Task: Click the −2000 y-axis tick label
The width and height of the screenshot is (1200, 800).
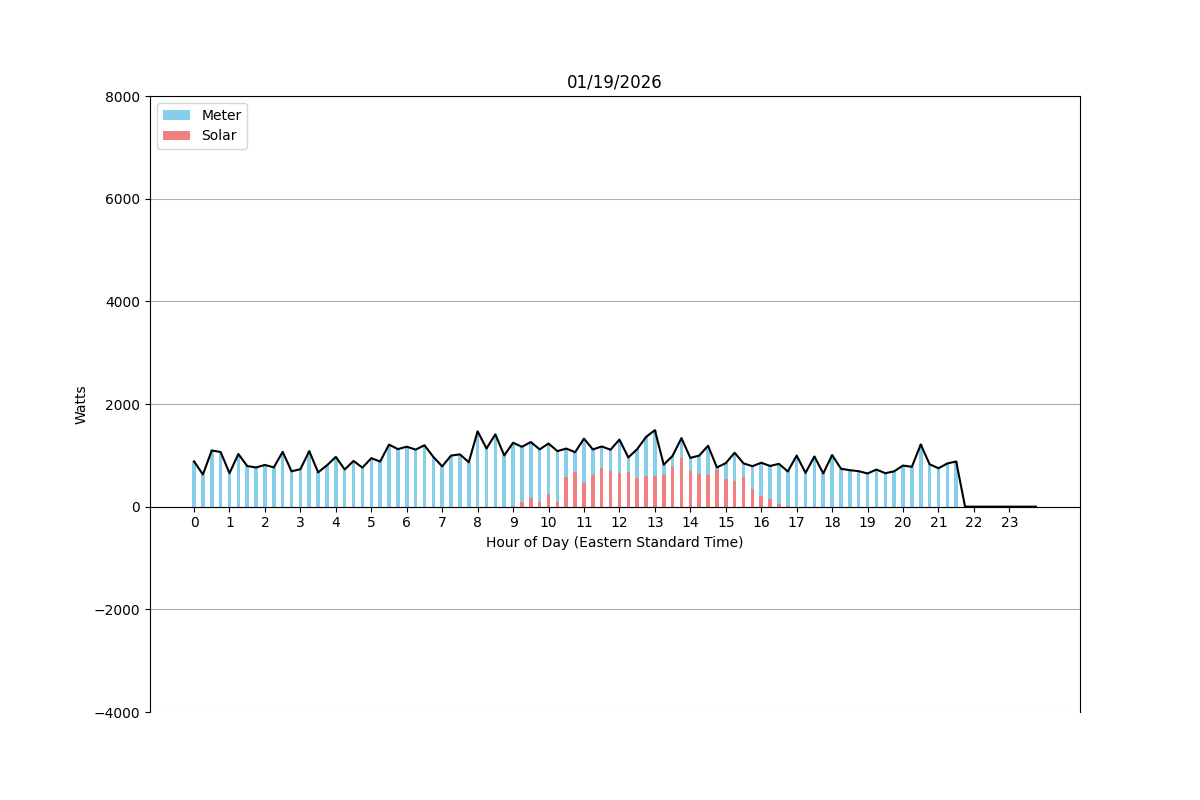Action: pos(119,610)
